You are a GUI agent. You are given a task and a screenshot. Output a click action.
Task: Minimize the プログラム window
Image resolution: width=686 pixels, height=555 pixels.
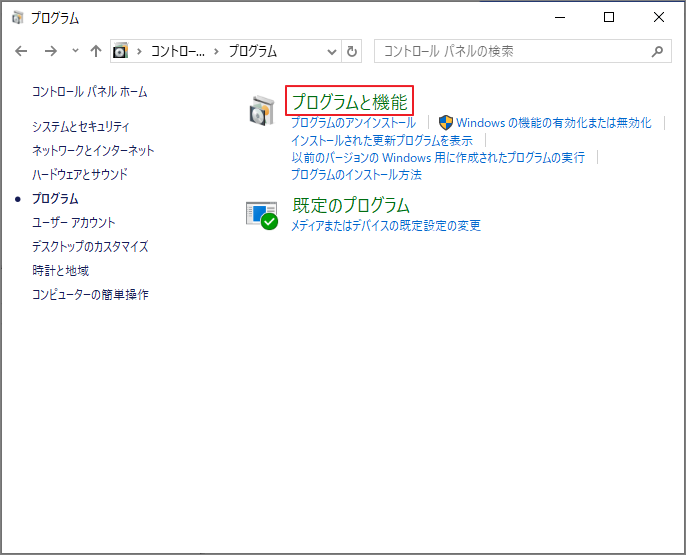560,17
